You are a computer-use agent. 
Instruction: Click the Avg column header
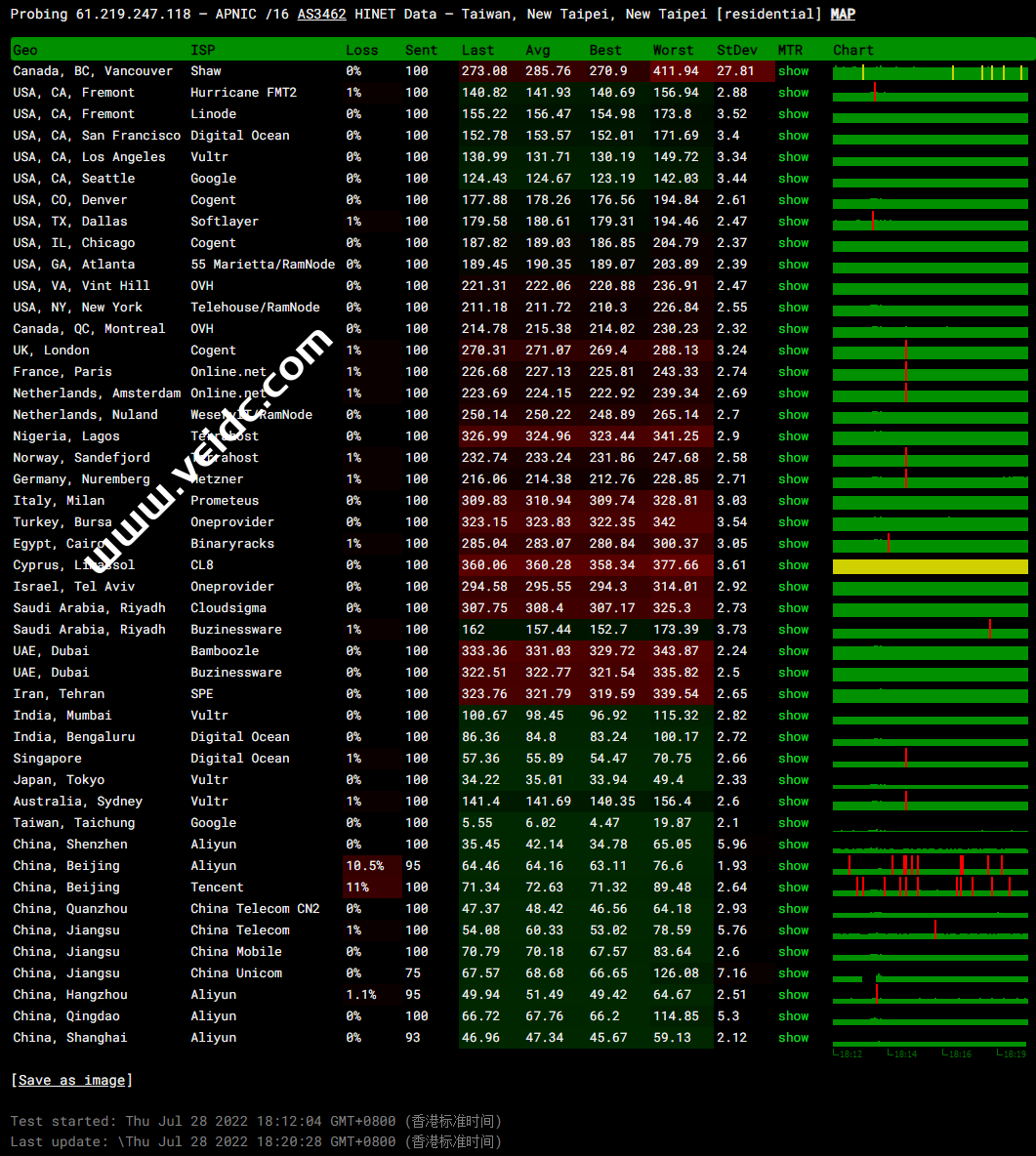(538, 50)
